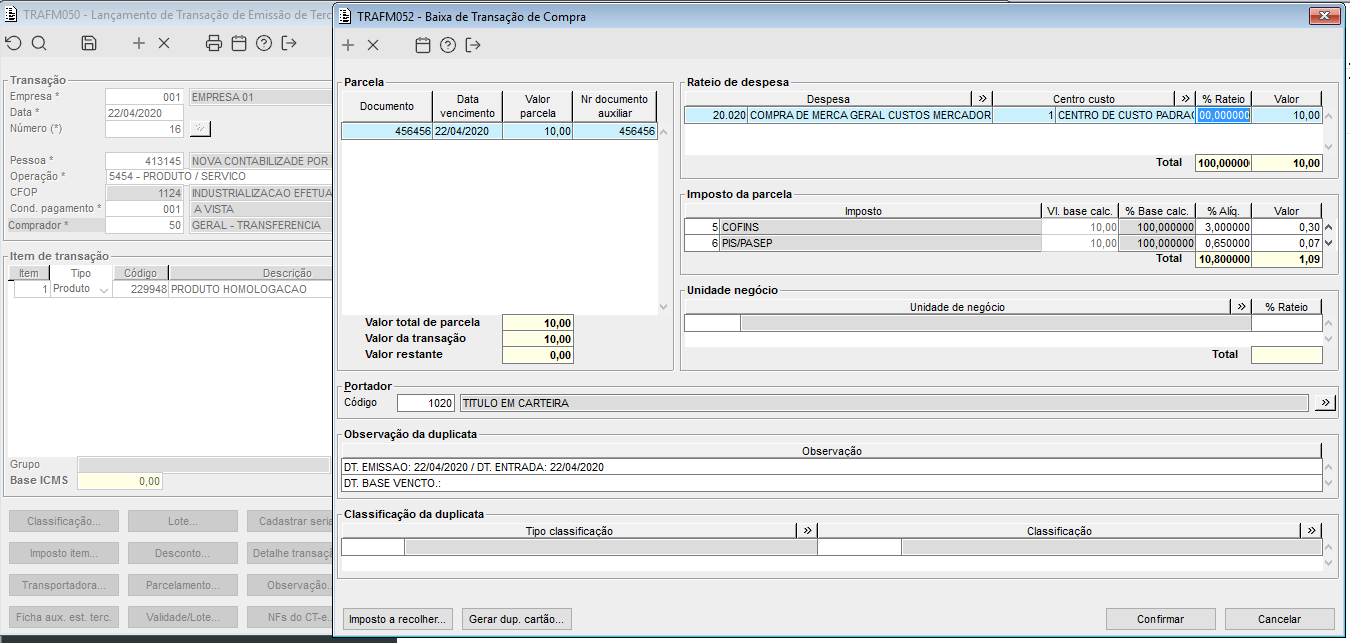
Task: Click the save icon in TRAFM050 window
Action: pyautogui.click(x=89, y=43)
